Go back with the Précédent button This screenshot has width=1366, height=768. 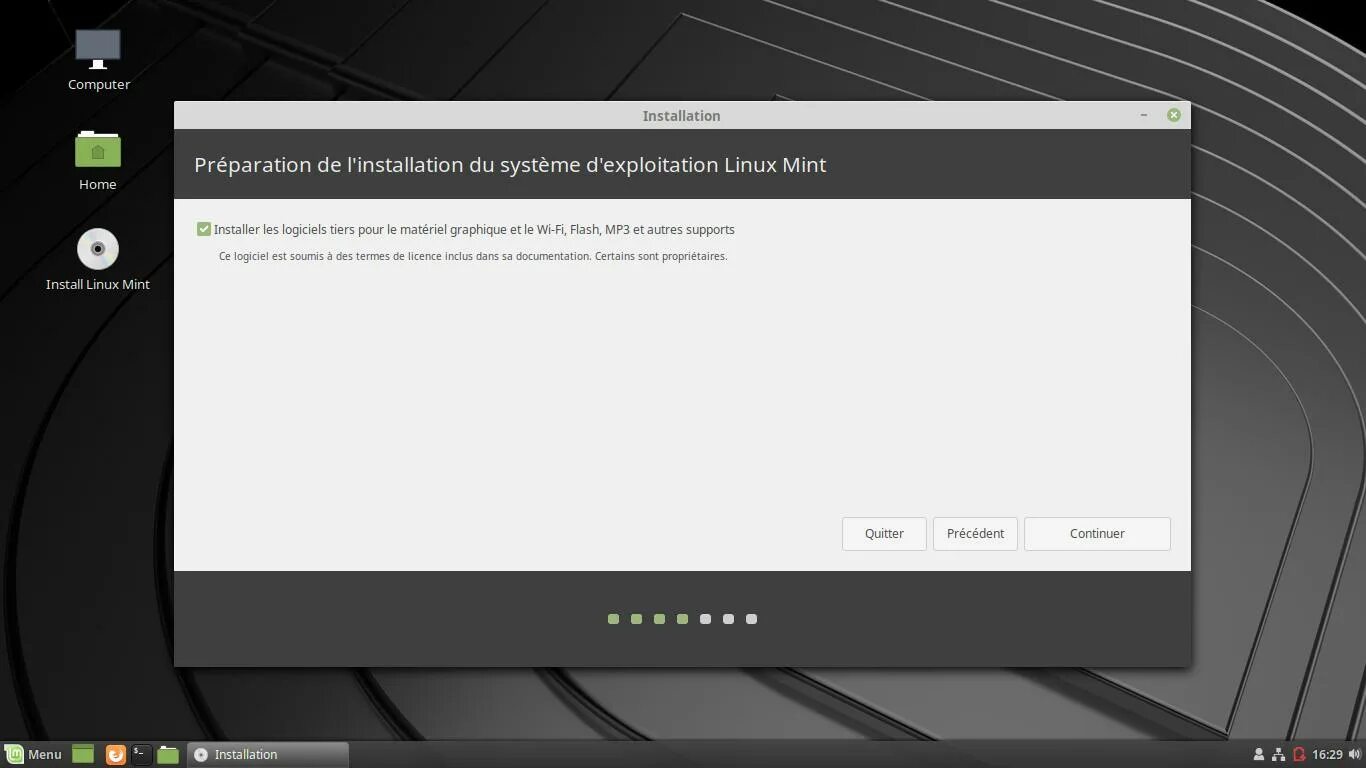point(975,534)
